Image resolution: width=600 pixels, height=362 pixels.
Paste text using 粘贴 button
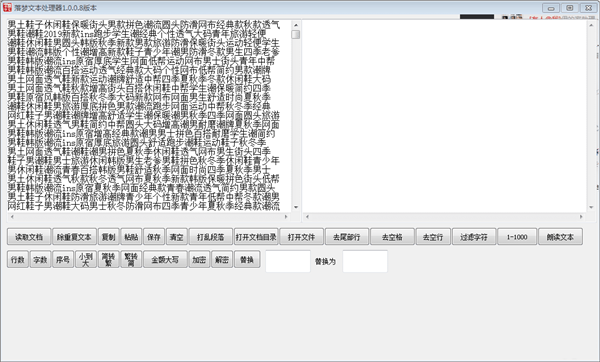(131, 237)
